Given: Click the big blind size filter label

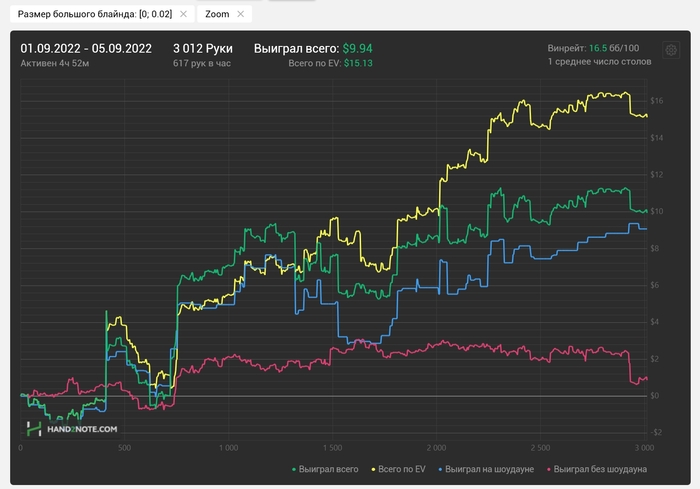Looking at the screenshot, I should (x=95, y=14).
